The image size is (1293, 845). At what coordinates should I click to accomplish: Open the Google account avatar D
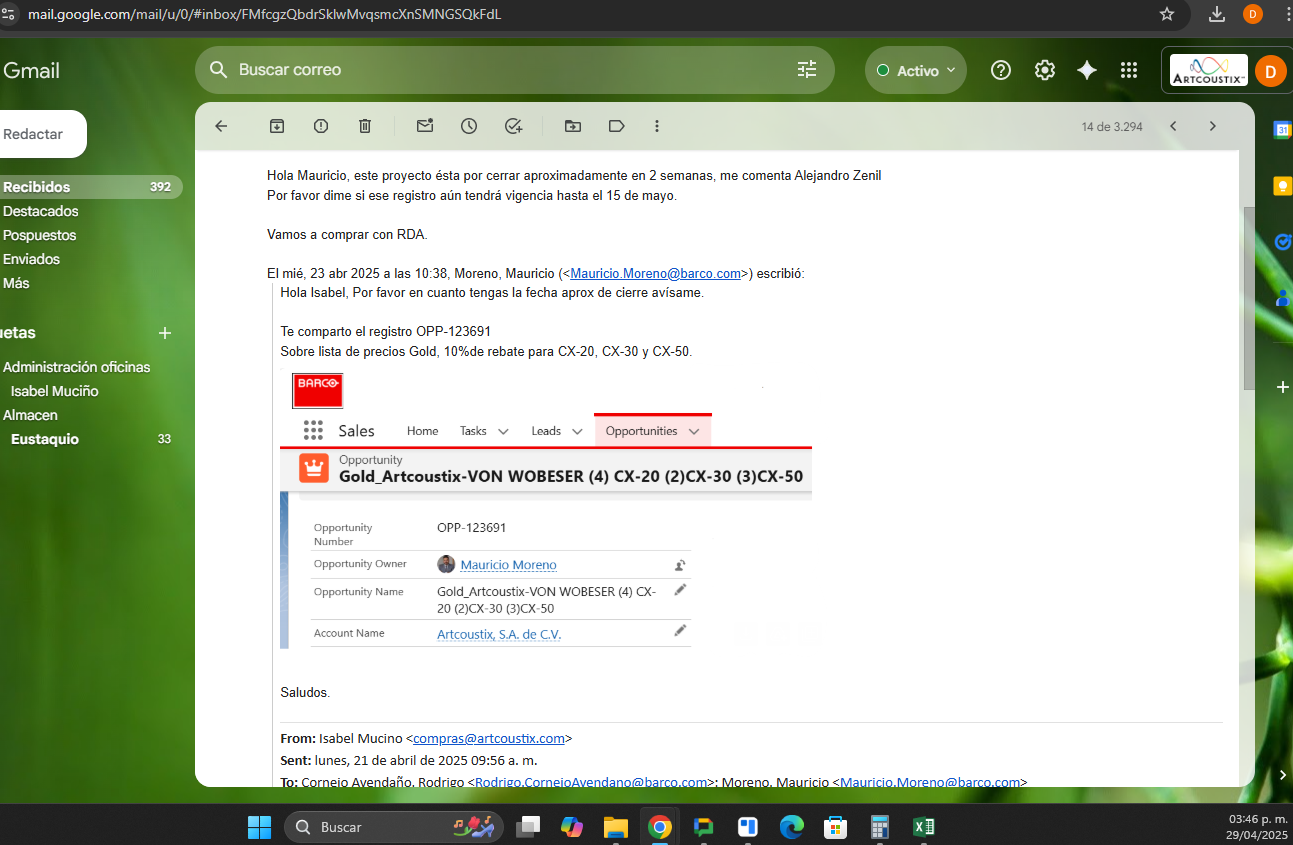pos(1271,71)
